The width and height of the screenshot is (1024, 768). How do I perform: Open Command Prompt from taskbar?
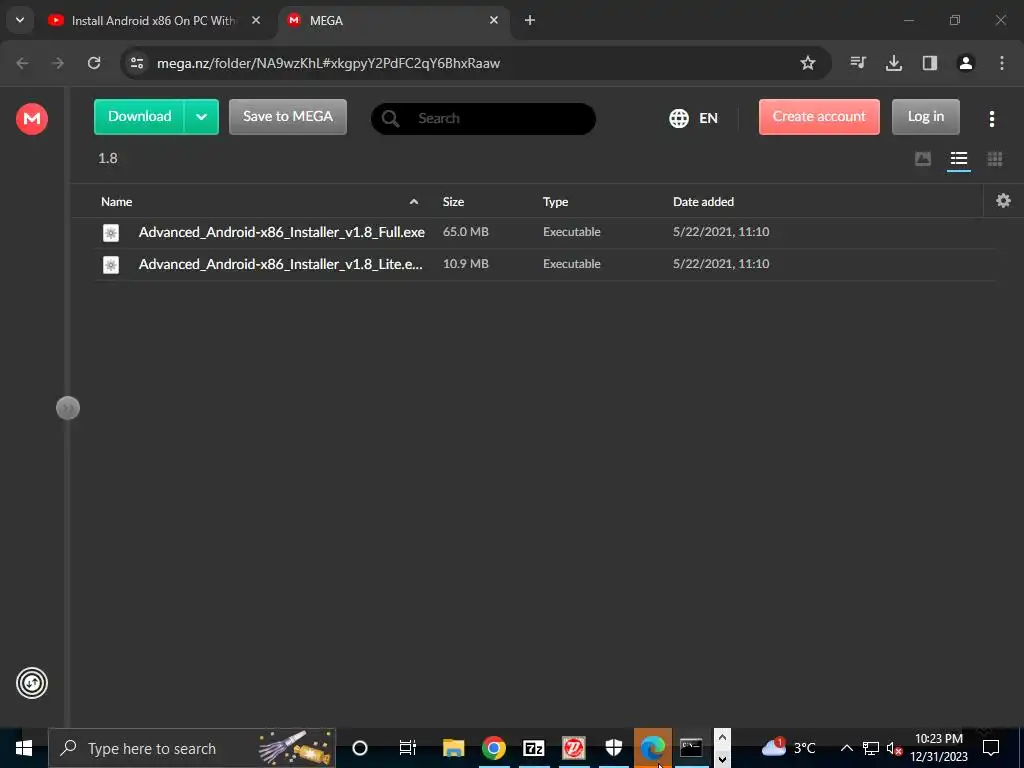point(691,748)
